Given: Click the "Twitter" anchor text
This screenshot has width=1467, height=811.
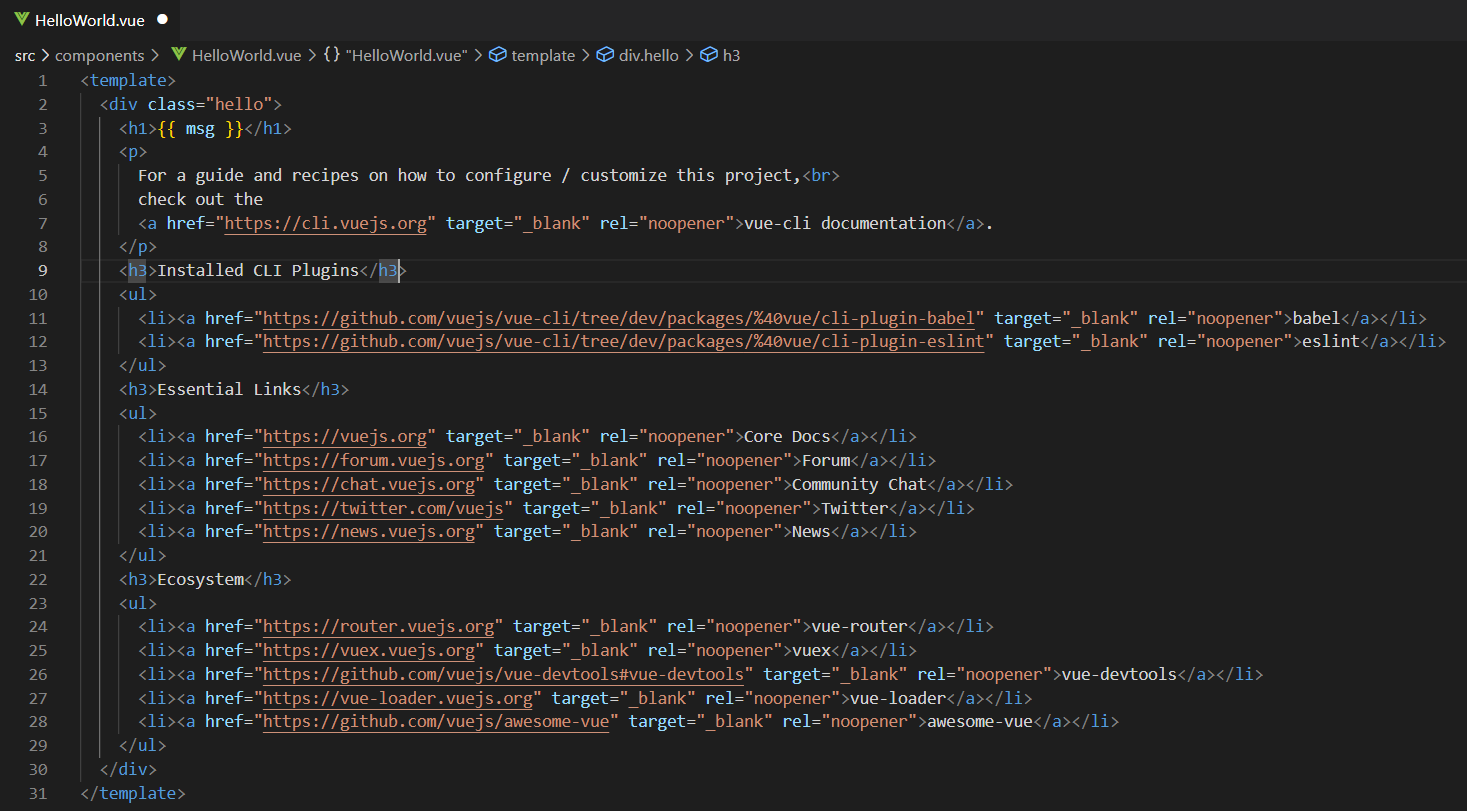Looking at the screenshot, I should pyautogui.click(x=854, y=508).
